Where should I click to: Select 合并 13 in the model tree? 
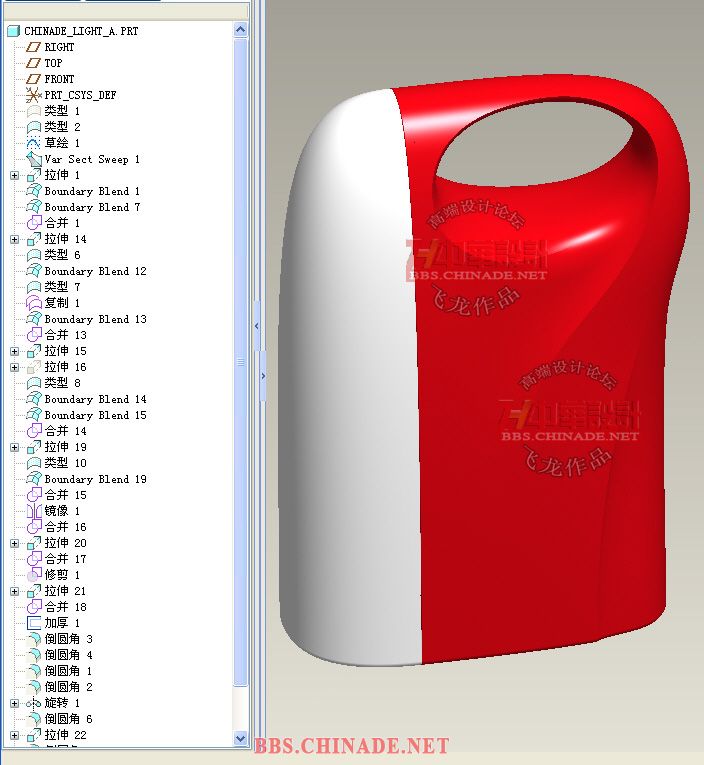tap(65, 335)
